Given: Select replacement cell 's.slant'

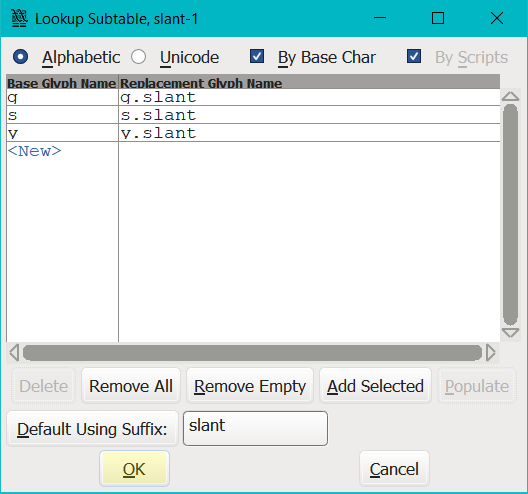Looking at the screenshot, I should coord(309,115).
